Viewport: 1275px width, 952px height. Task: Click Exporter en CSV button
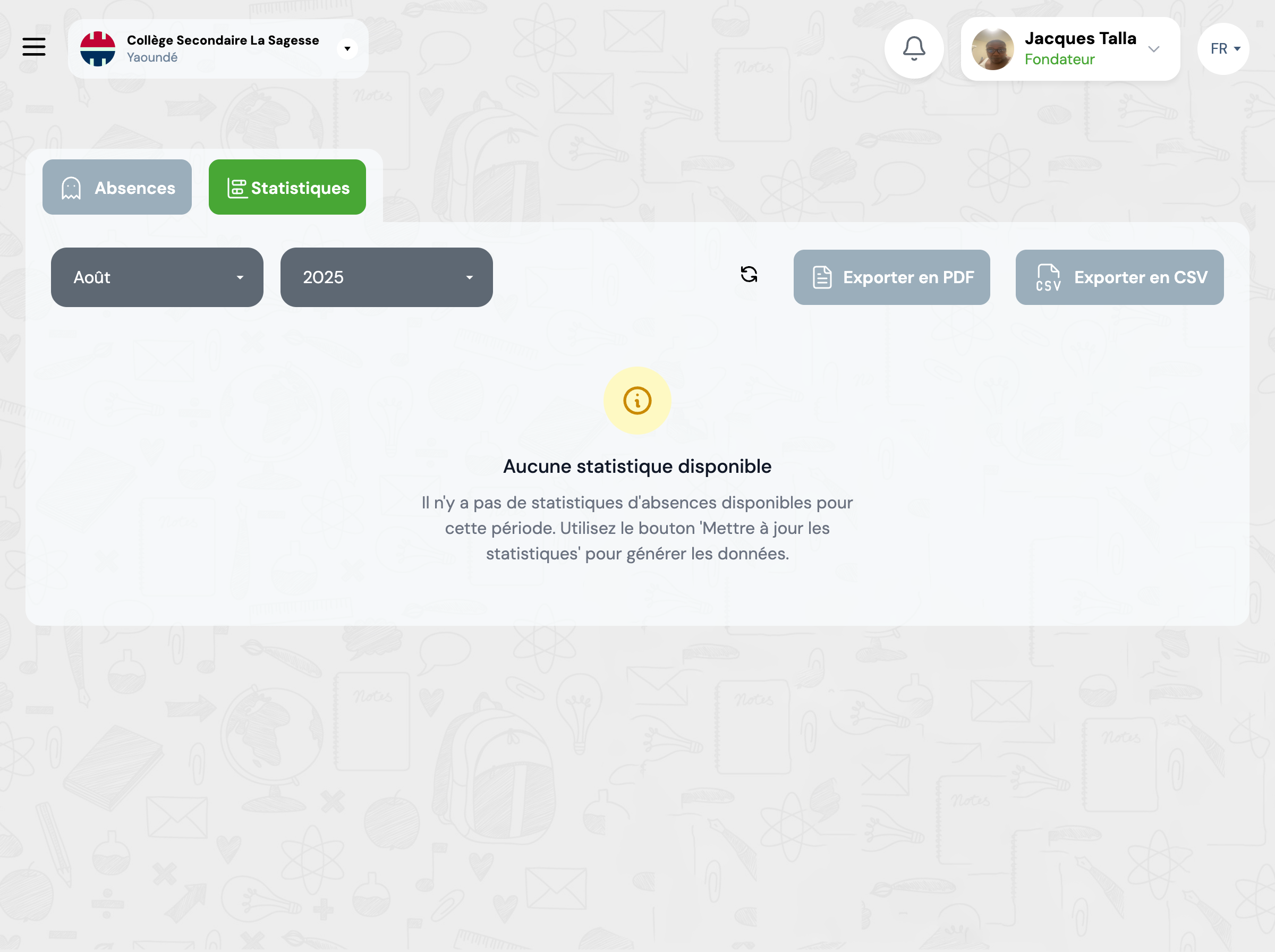pos(1119,277)
